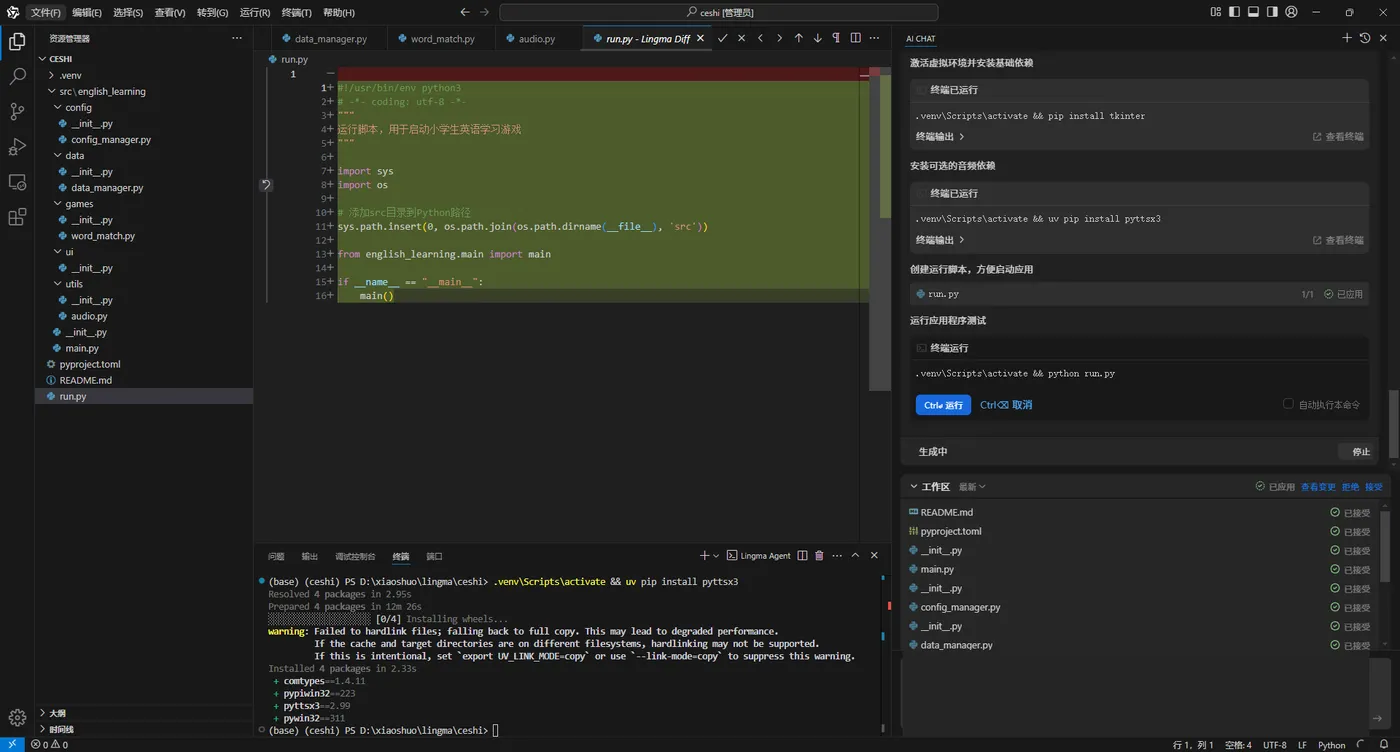Toggle whitespace display with the pilcrow icon
Screen dimensions: 1400x752
coord(836,38)
